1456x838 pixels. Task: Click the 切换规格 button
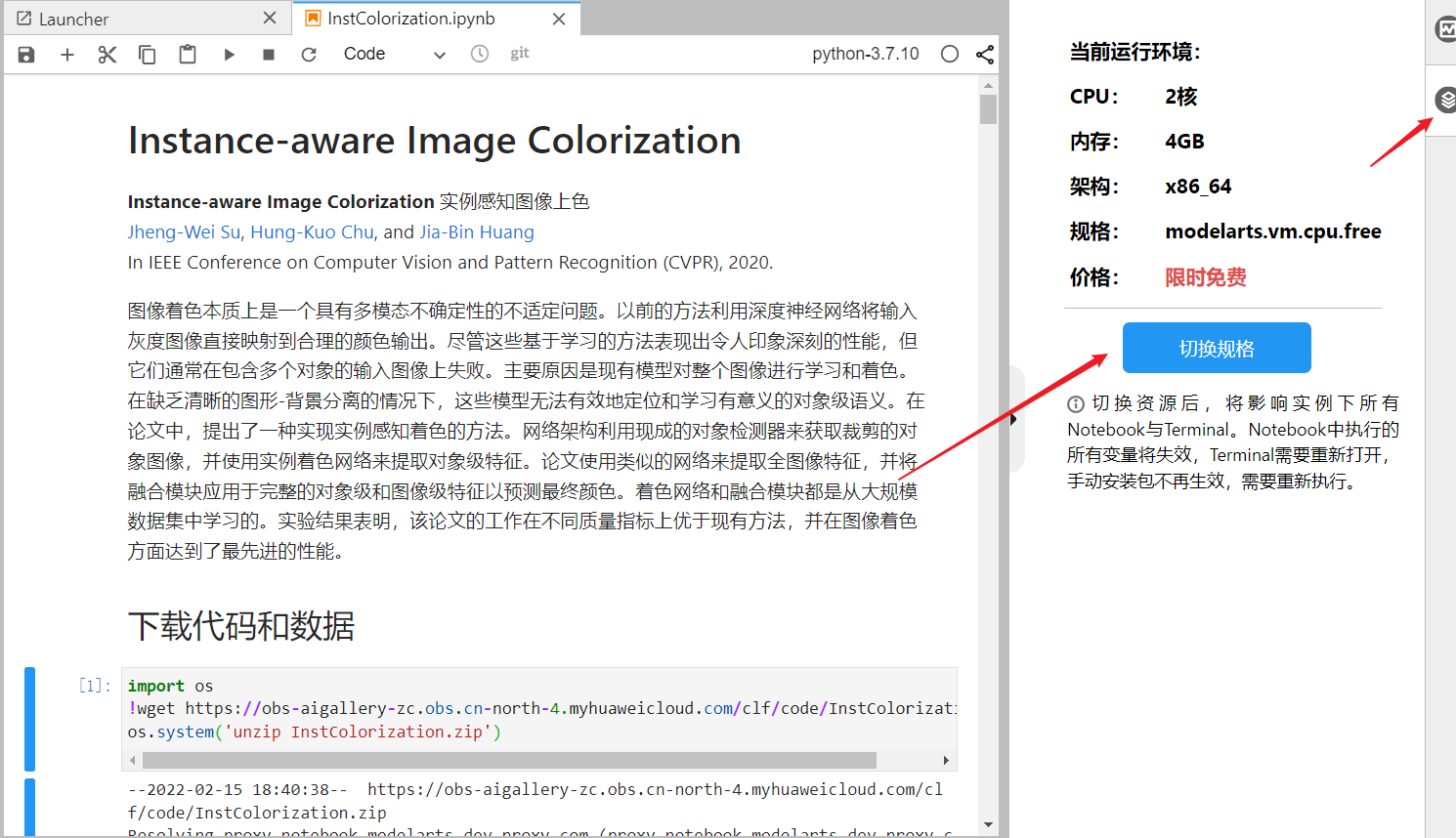[1217, 348]
